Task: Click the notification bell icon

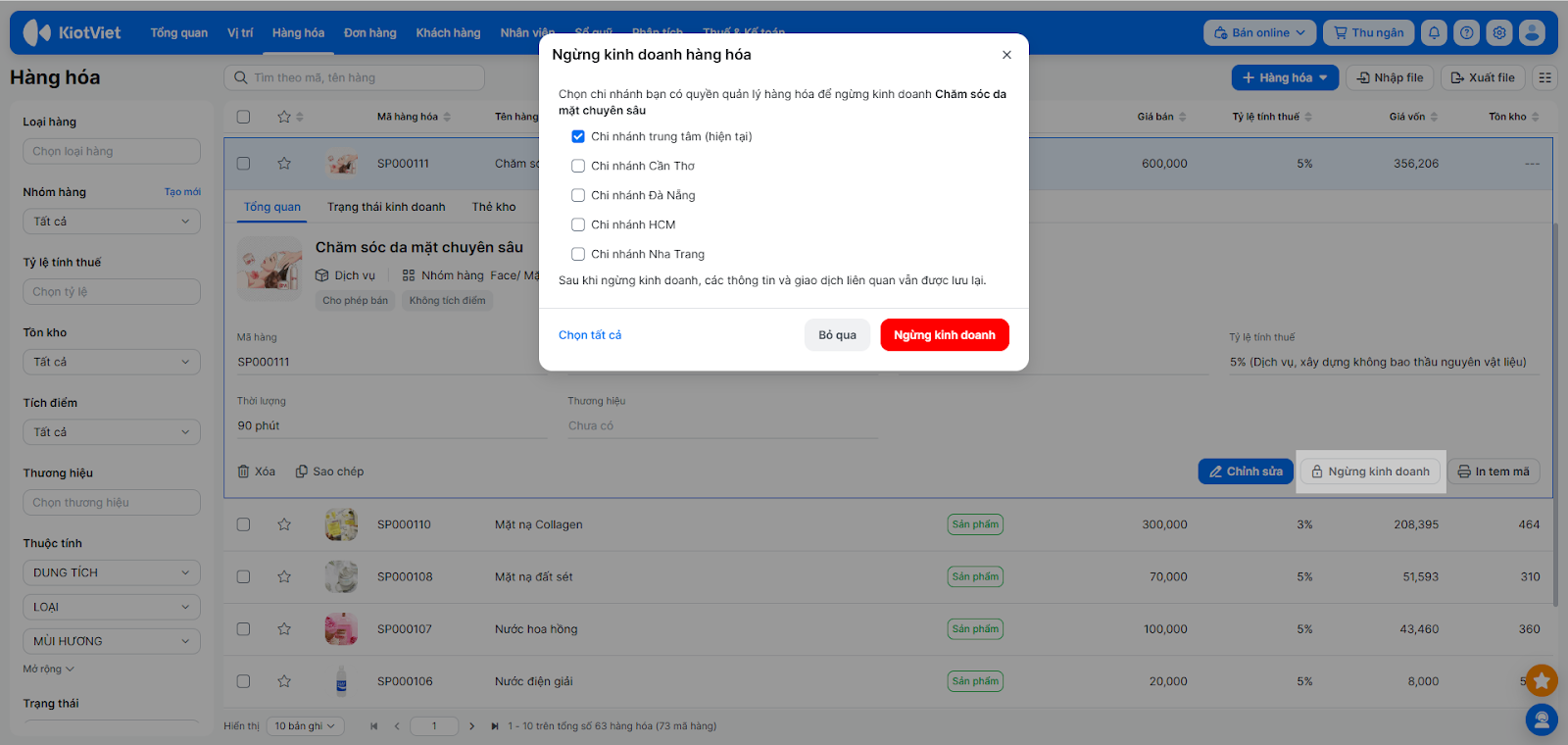Action: (x=1434, y=32)
